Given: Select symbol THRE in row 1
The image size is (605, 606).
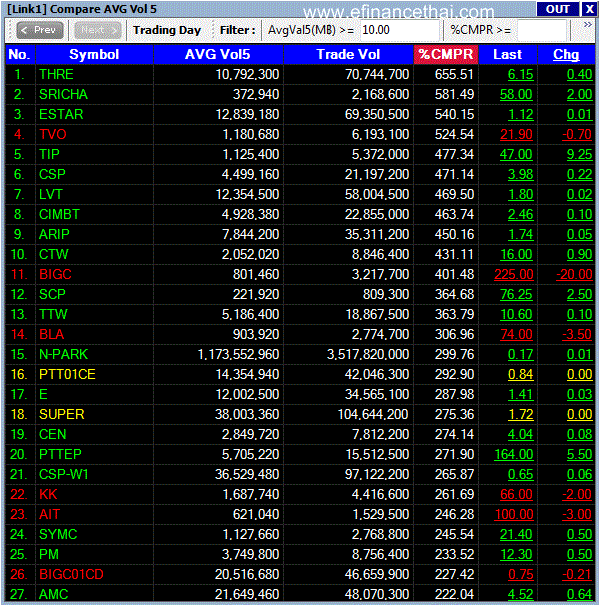Looking at the screenshot, I should point(56,74).
